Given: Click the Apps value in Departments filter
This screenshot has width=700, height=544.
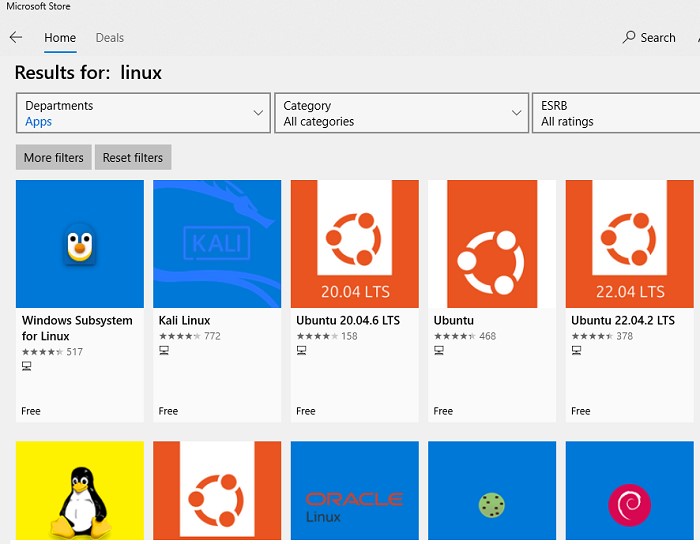Looking at the screenshot, I should click(38, 122).
